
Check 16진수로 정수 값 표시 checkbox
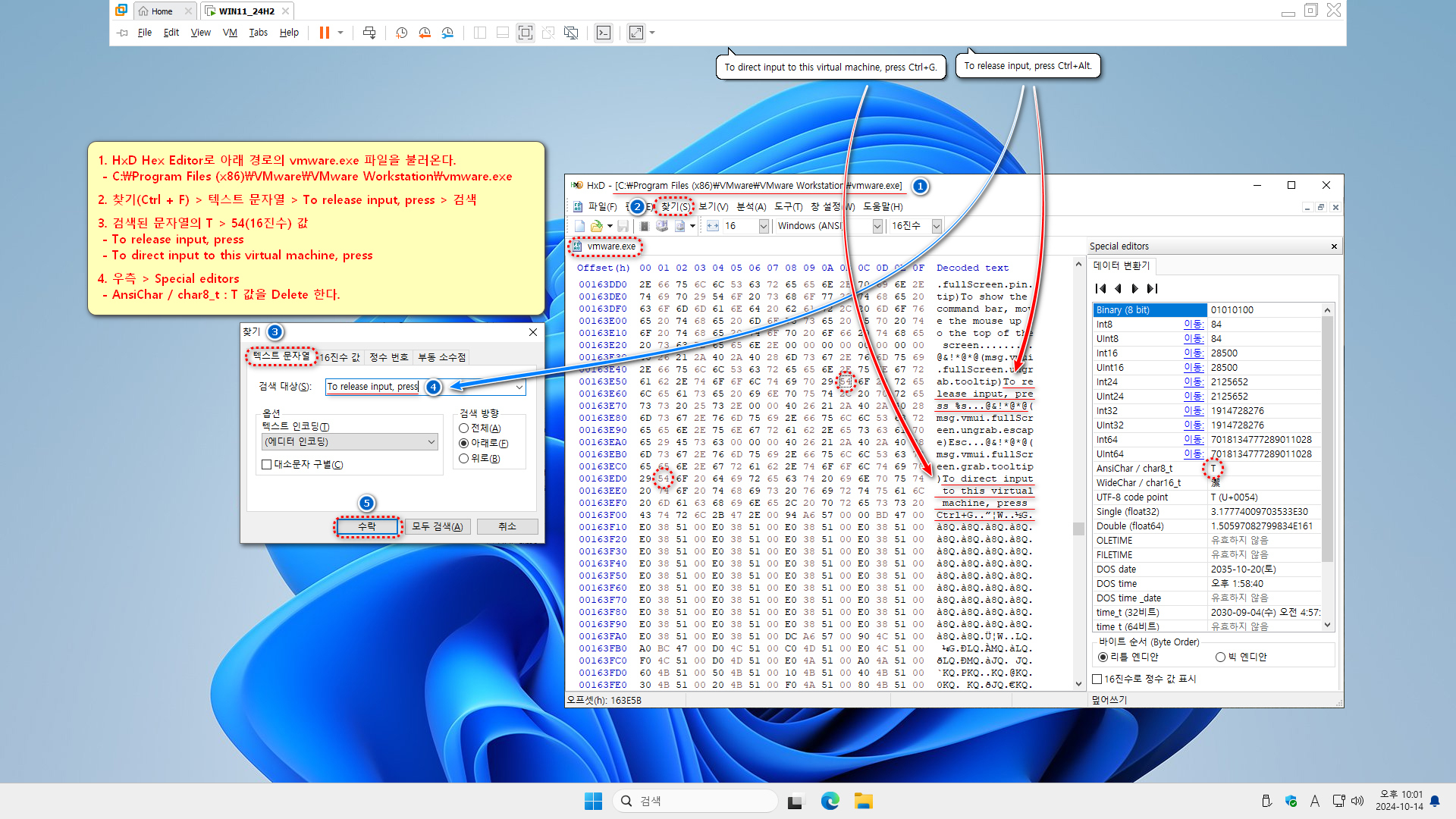1097,679
